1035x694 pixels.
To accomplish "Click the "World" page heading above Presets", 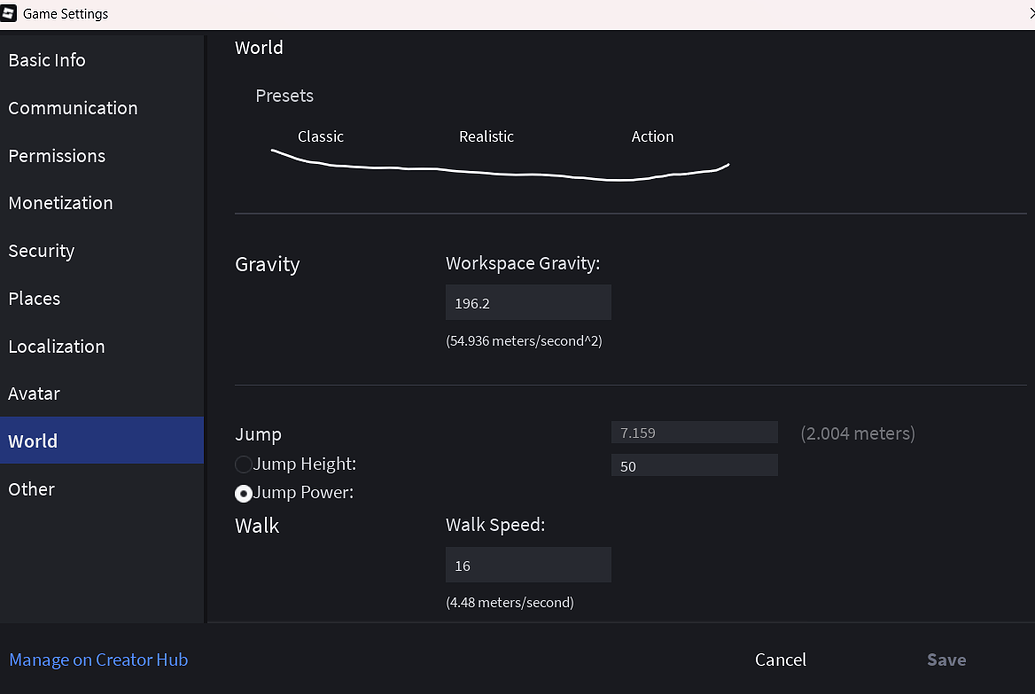I will coord(259,48).
